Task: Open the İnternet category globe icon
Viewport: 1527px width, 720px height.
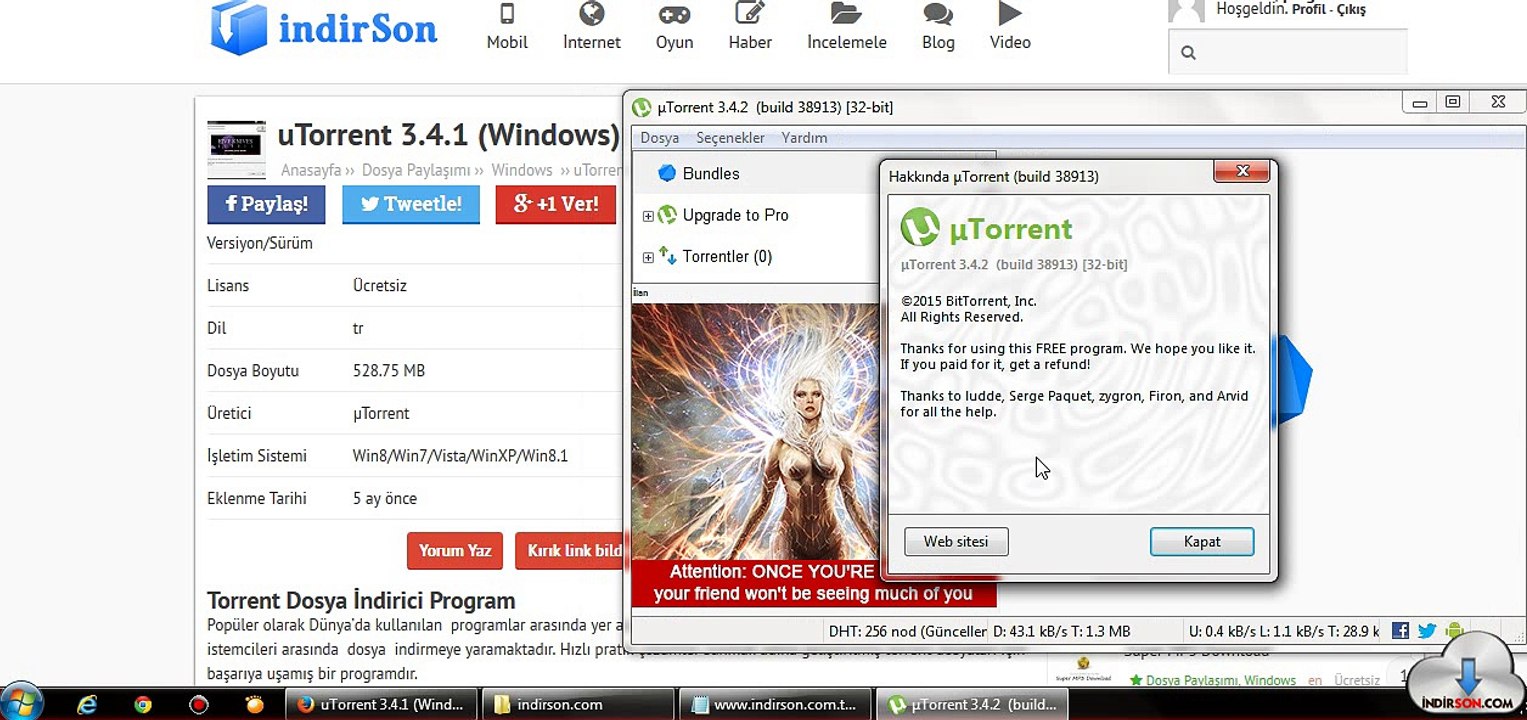Action: (592, 14)
